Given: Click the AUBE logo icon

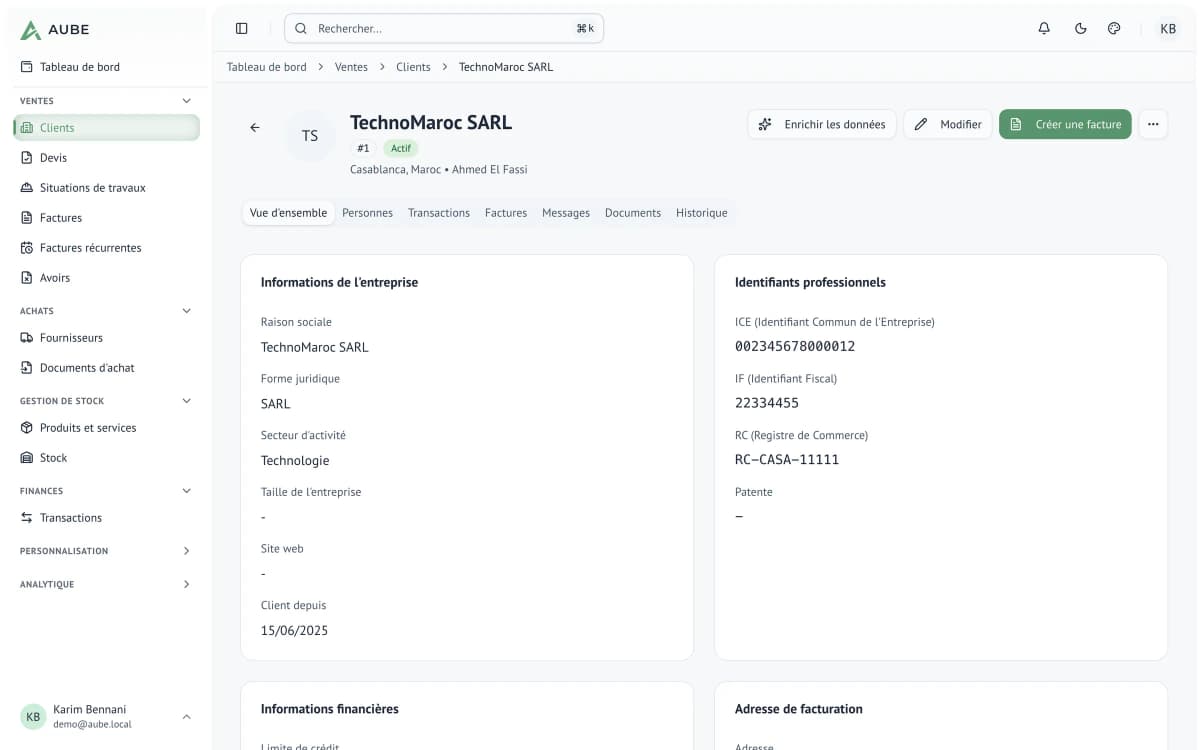Looking at the screenshot, I should pyautogui.click(x=31, y=30).
